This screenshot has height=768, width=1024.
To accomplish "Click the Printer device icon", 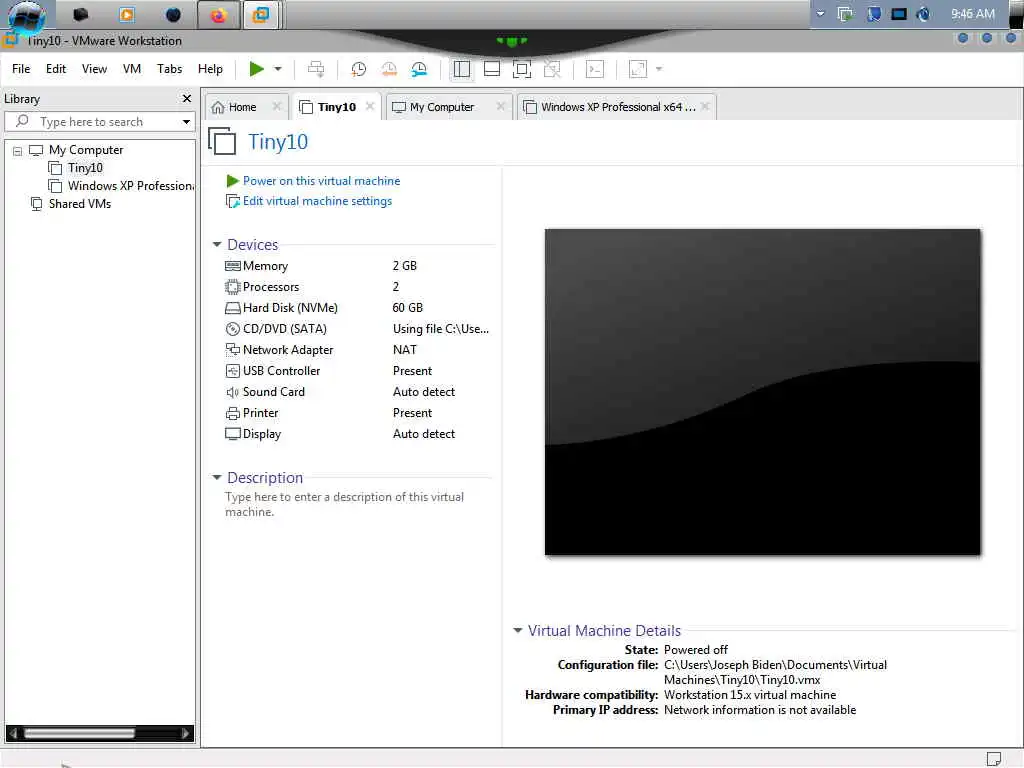I will (x=232, y=413).
